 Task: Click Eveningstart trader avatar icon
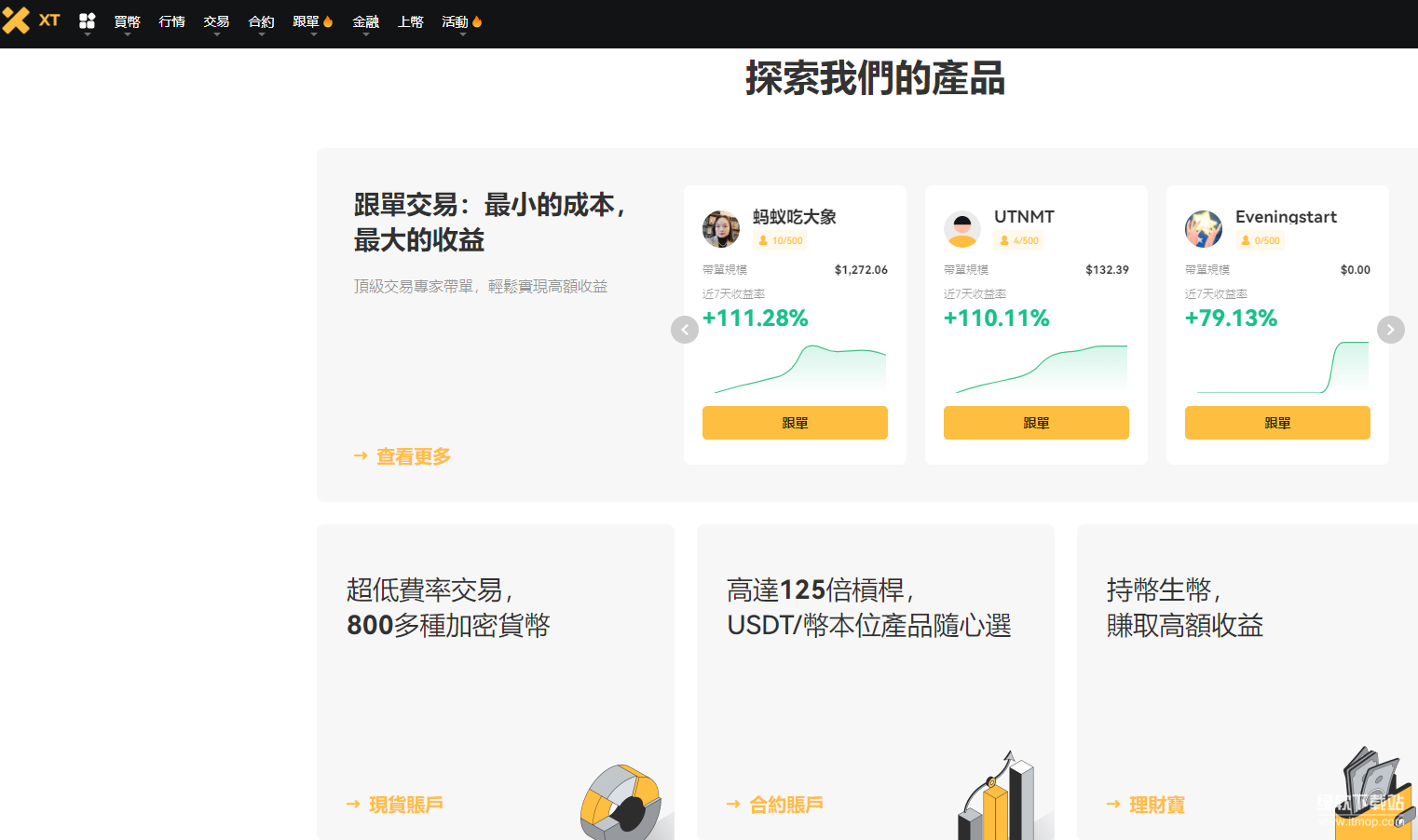1203,229
